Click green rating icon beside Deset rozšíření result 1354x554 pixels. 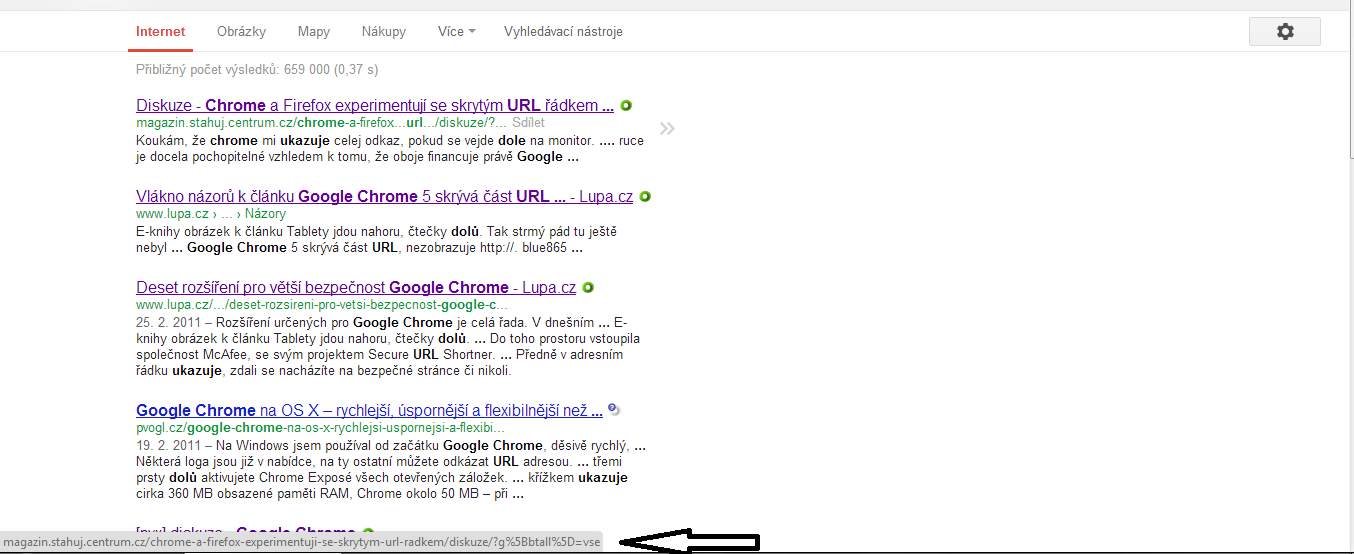588,287
